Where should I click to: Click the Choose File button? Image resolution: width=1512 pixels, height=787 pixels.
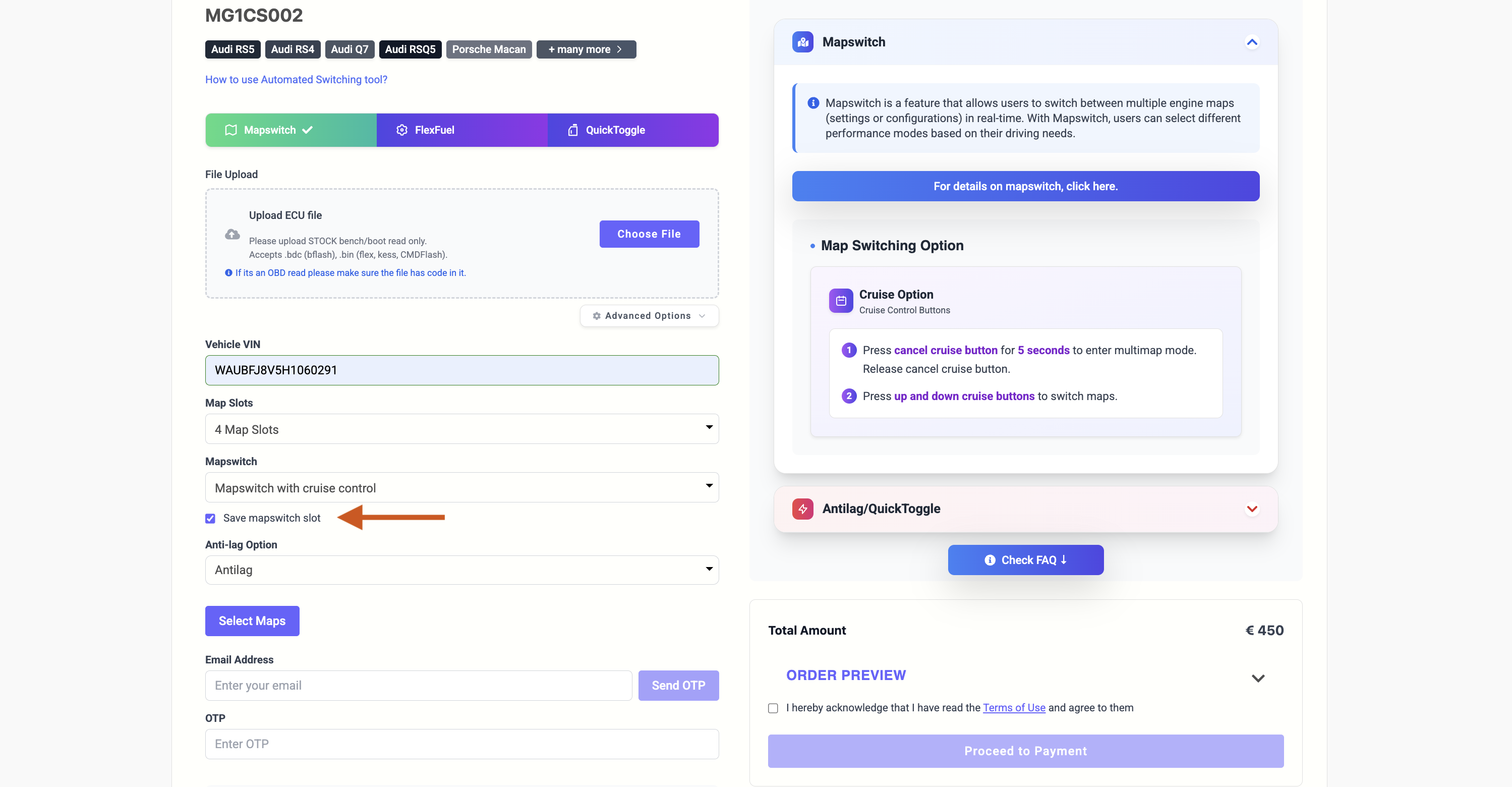pos(649,235)
